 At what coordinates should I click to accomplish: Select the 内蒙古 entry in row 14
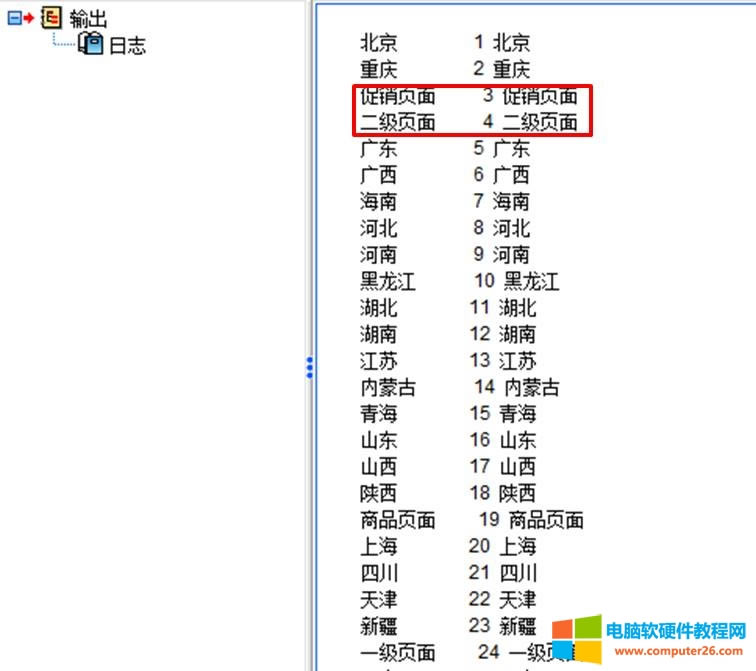388,388
